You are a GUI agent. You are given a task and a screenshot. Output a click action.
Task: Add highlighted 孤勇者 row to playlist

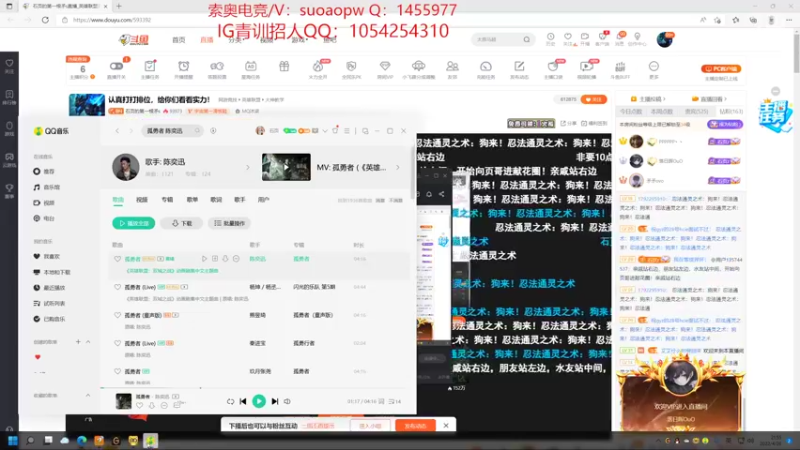click(x=215, y=259)
